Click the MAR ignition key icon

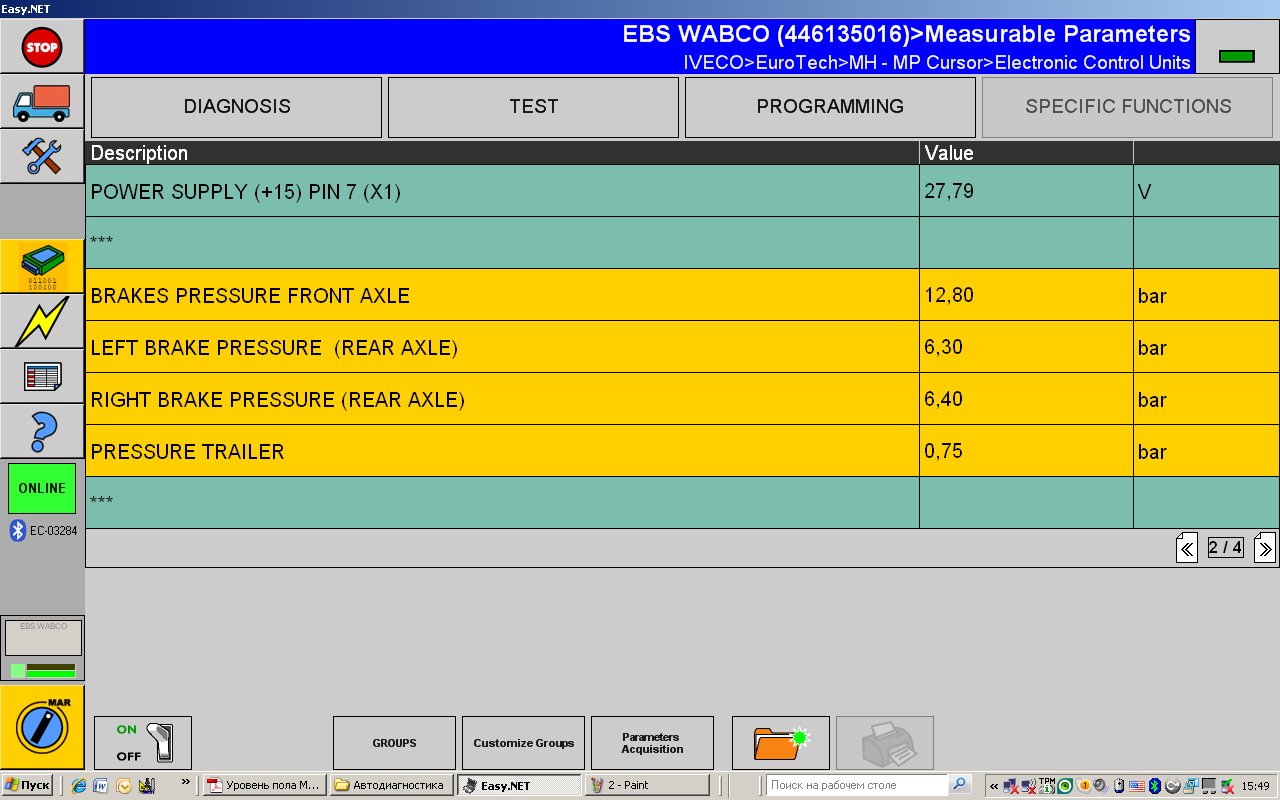click(x=42, y=727)
